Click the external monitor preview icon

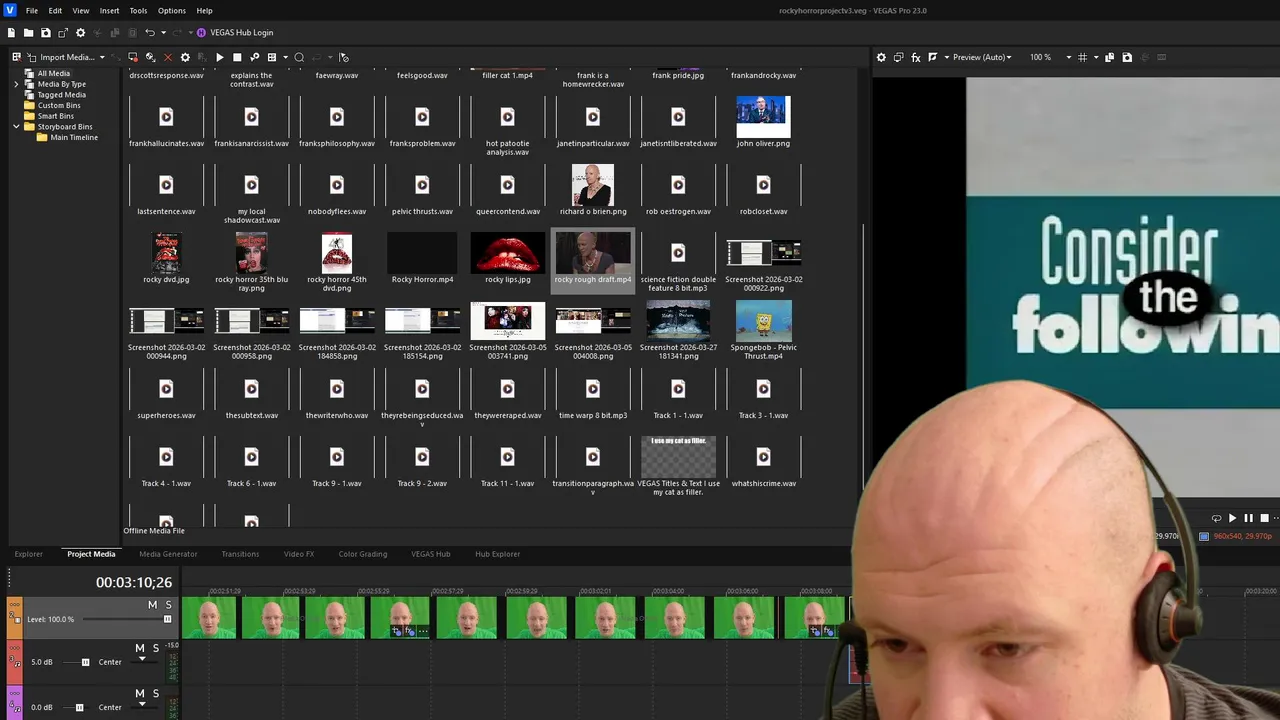(x=898, y=57)
